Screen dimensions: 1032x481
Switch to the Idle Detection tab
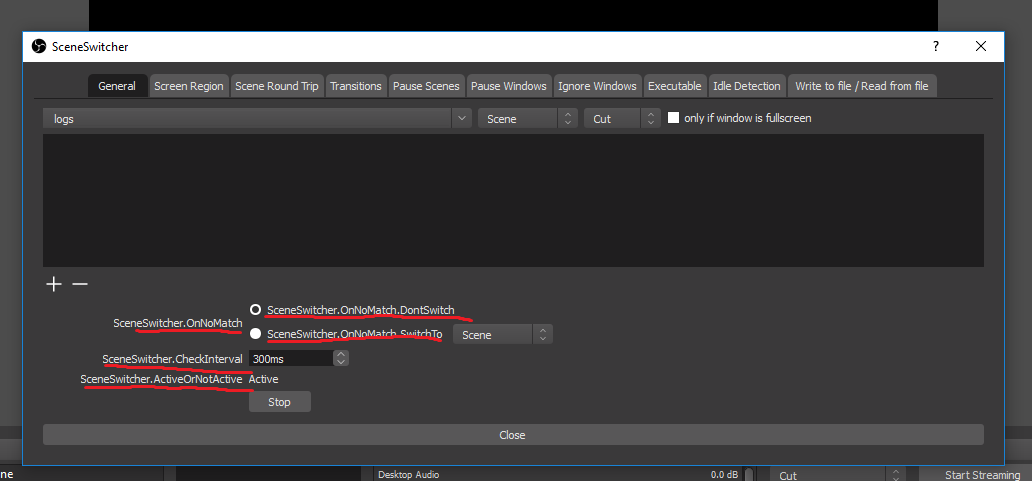(x=747, y=86)
